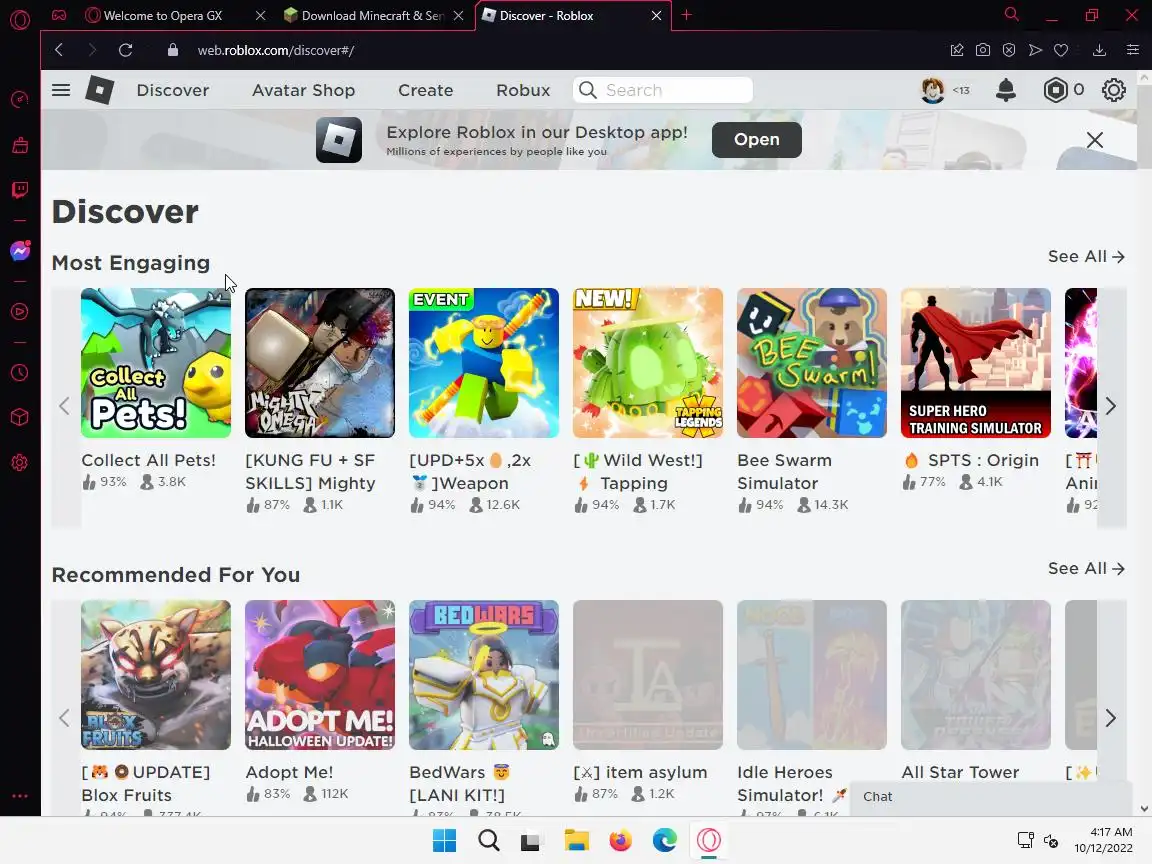
Task: Show previous Recommended games arrow
Action: click(65, 718)
